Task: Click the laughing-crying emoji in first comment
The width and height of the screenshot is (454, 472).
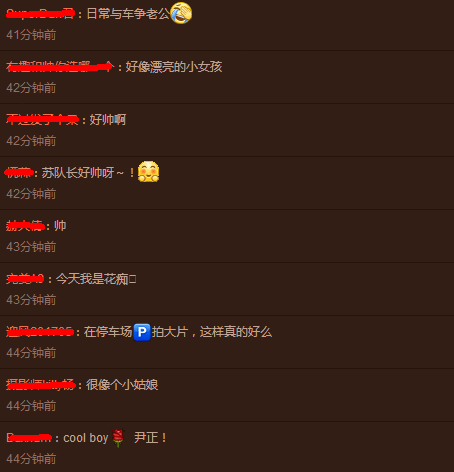Action: click(181, 13)
